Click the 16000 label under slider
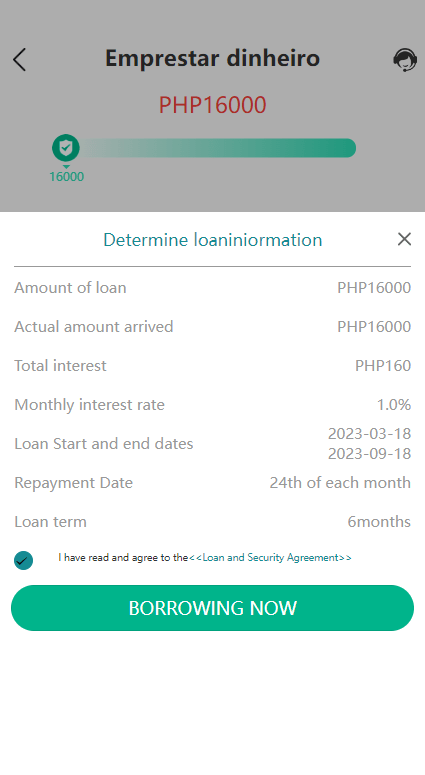425x775 pixels. [66, 176]
